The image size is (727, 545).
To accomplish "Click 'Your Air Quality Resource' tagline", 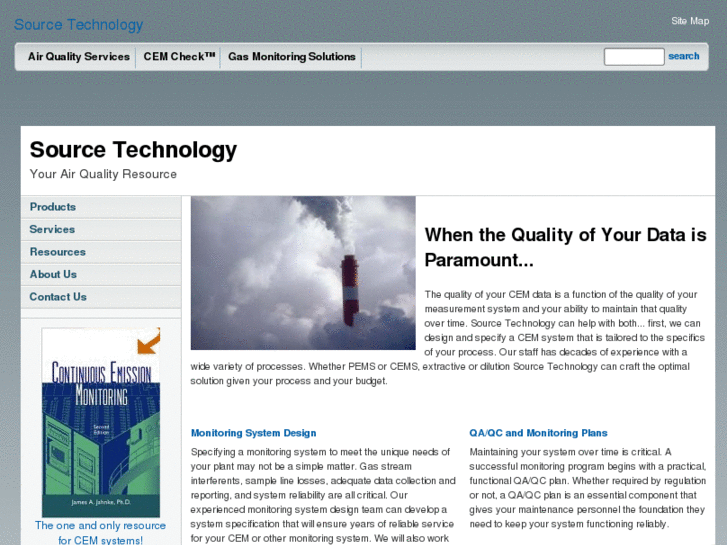I will point(103,174).
